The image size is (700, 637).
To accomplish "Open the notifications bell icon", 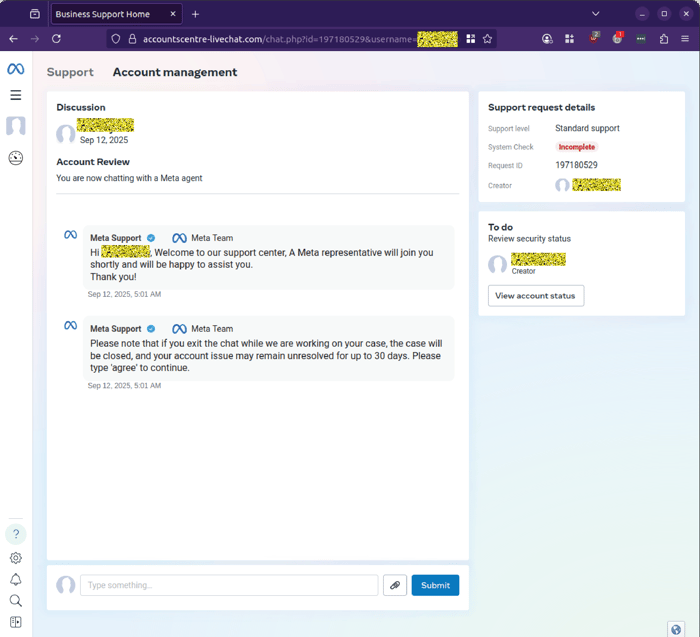I will pyautogui.click(x=16, y=579).
